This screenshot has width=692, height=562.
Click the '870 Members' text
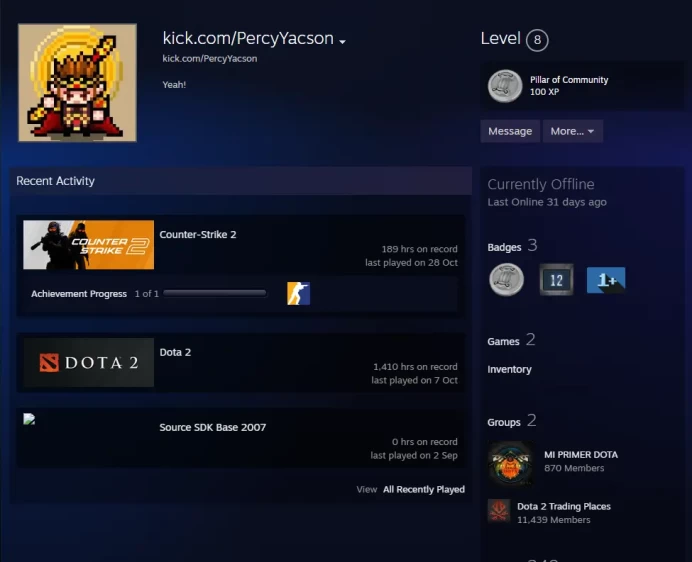pos(574,468)
